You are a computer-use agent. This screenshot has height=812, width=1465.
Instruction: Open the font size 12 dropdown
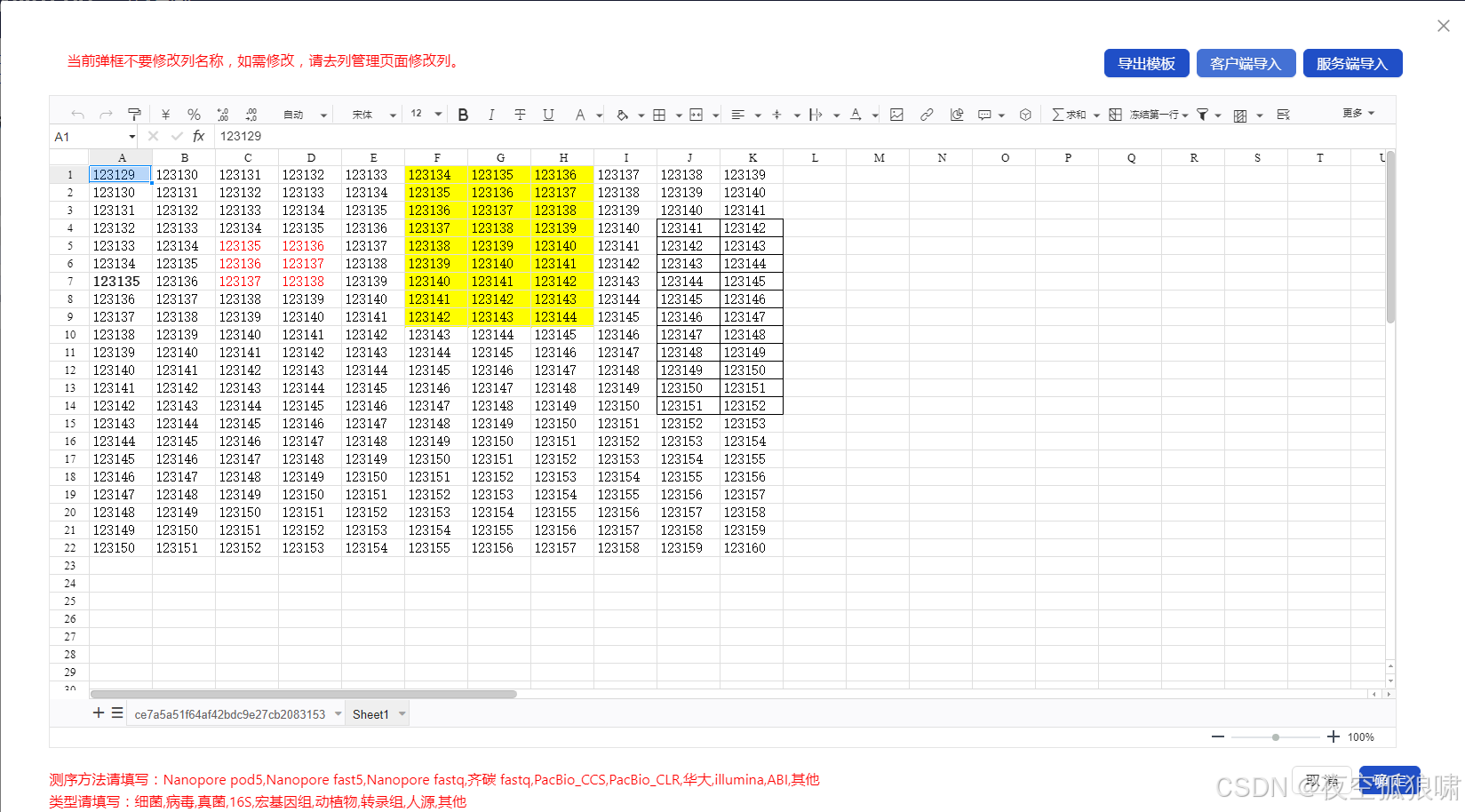tap(426, 114)
